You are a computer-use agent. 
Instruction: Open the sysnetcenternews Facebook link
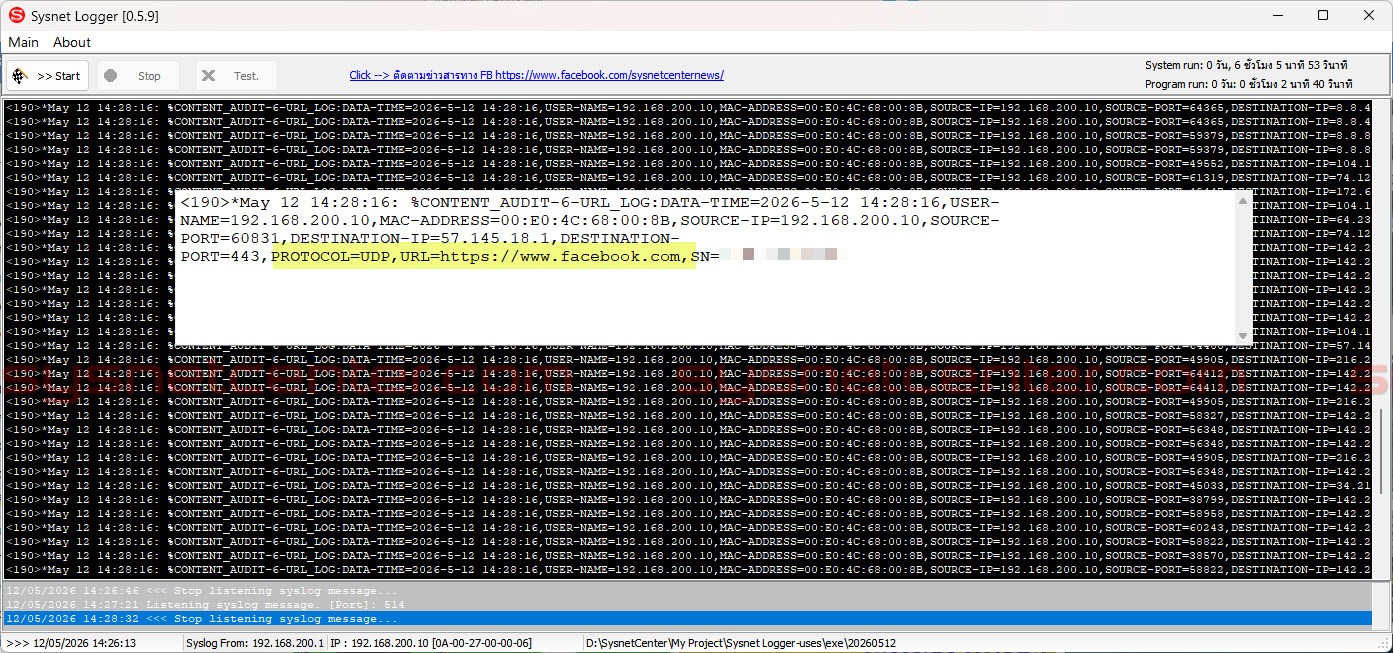536,75
